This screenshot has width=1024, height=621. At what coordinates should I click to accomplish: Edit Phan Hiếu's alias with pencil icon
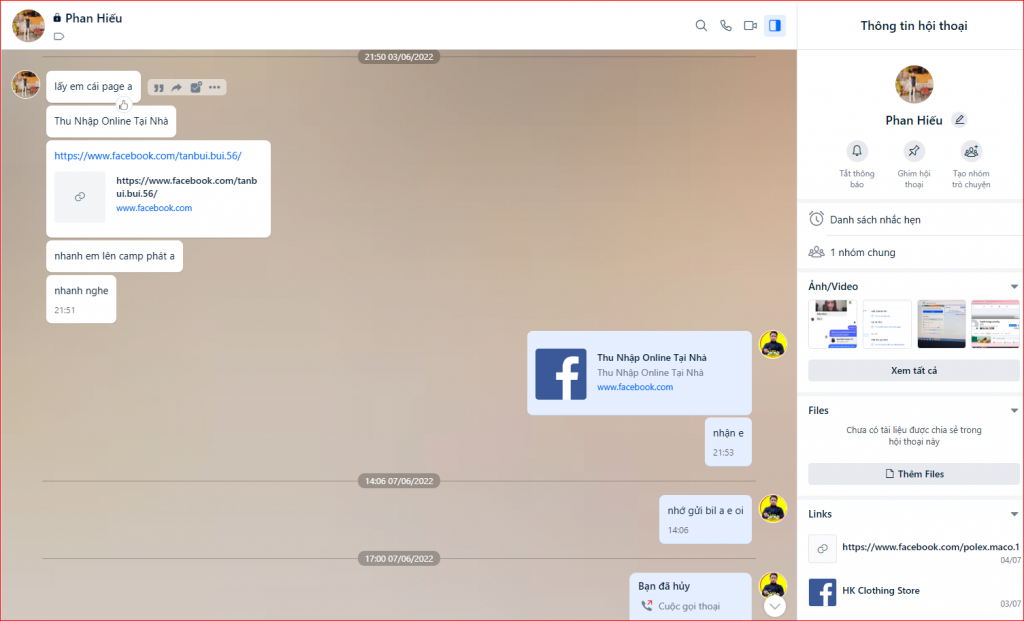pos(960,120)
